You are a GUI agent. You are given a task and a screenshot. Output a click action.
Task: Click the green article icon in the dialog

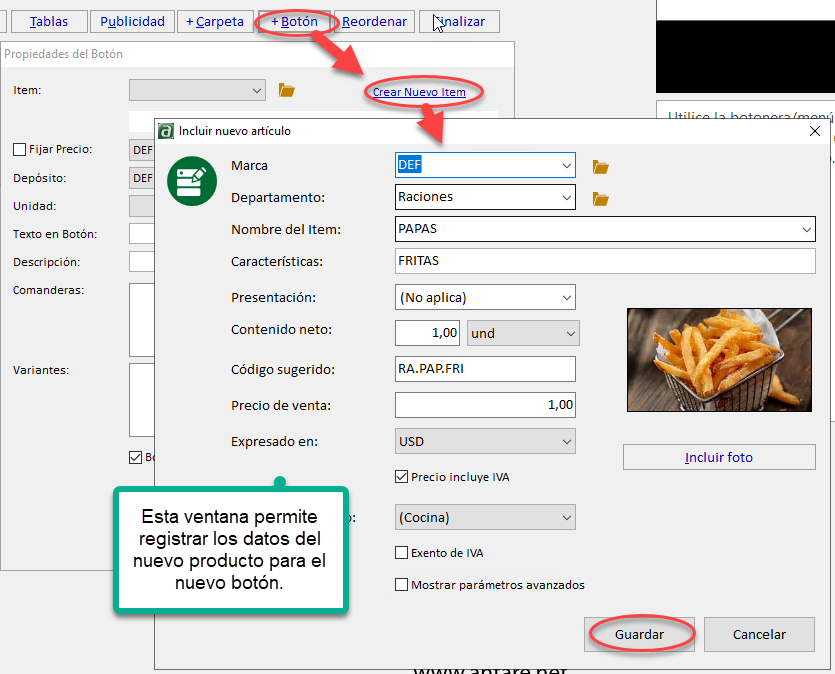click(192, 181)
